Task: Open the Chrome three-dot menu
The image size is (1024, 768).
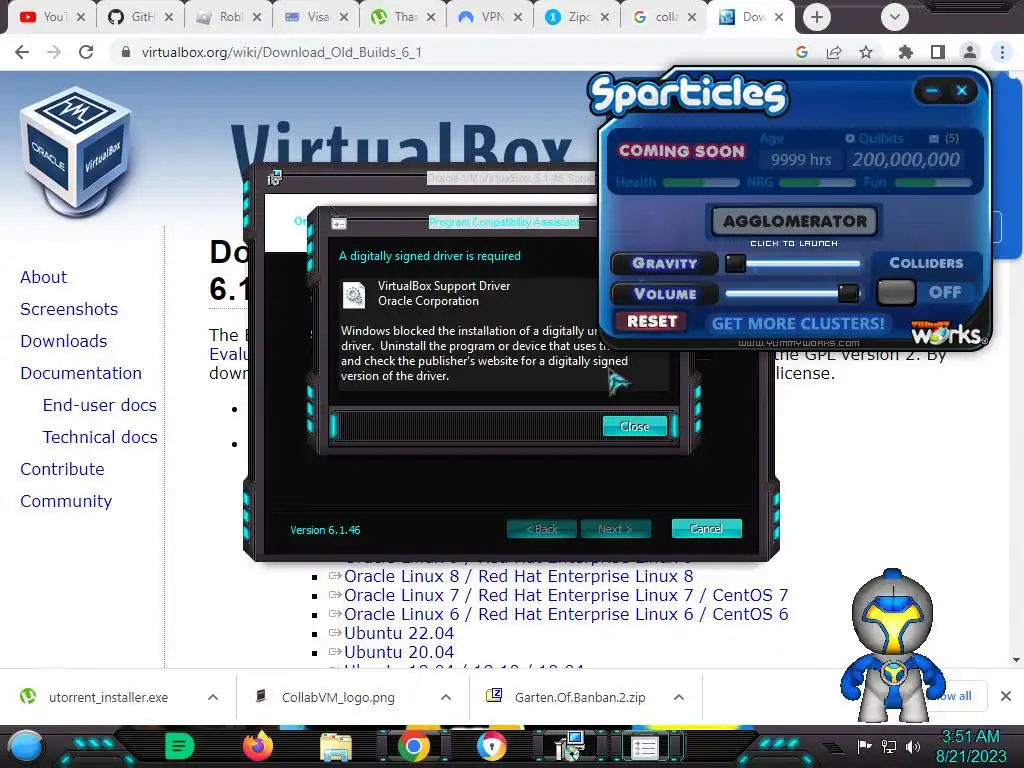Action: (1002, 52)
